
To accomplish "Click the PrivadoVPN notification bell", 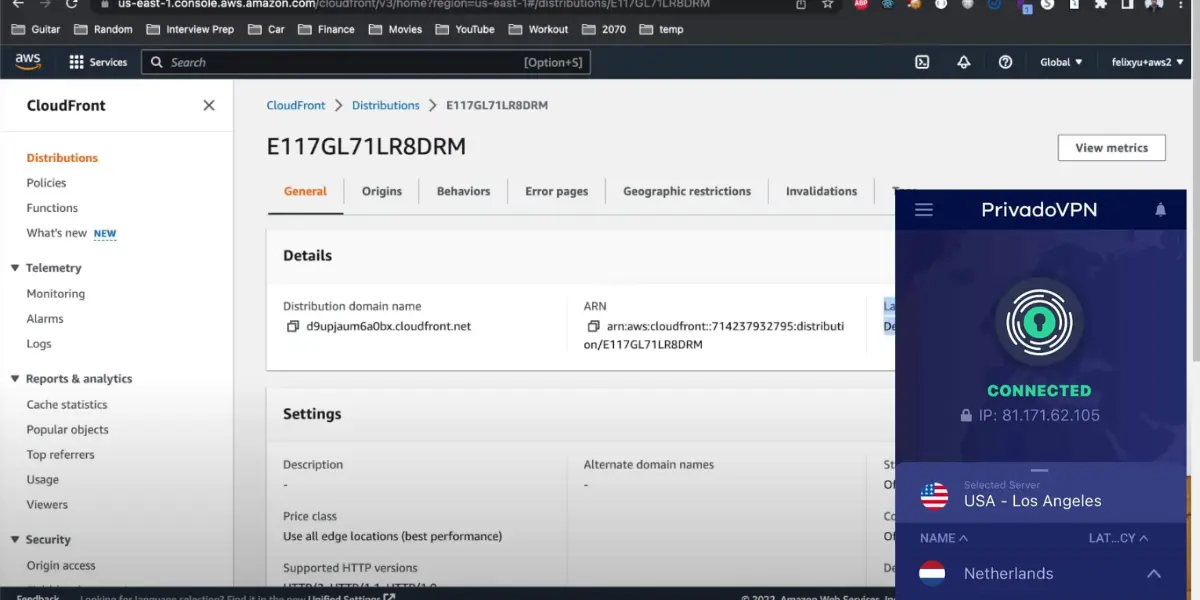I will [1160, 210].
